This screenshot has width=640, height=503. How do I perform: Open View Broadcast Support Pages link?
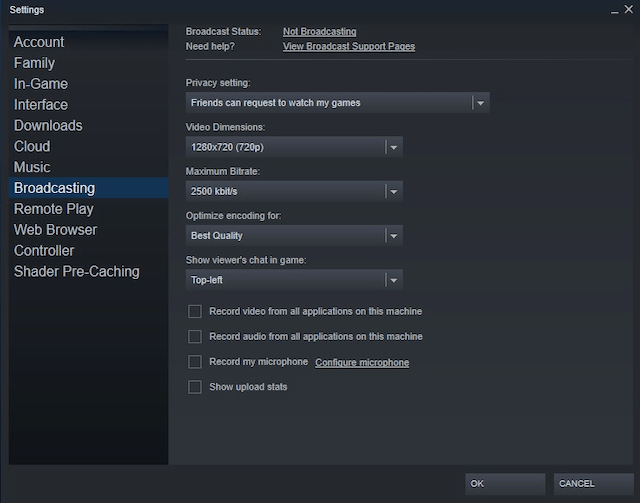(349, 46)
